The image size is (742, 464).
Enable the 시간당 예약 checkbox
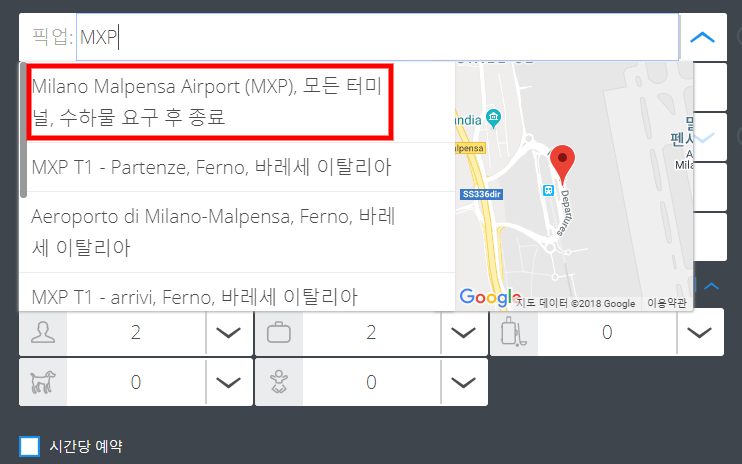pos(30,446)
